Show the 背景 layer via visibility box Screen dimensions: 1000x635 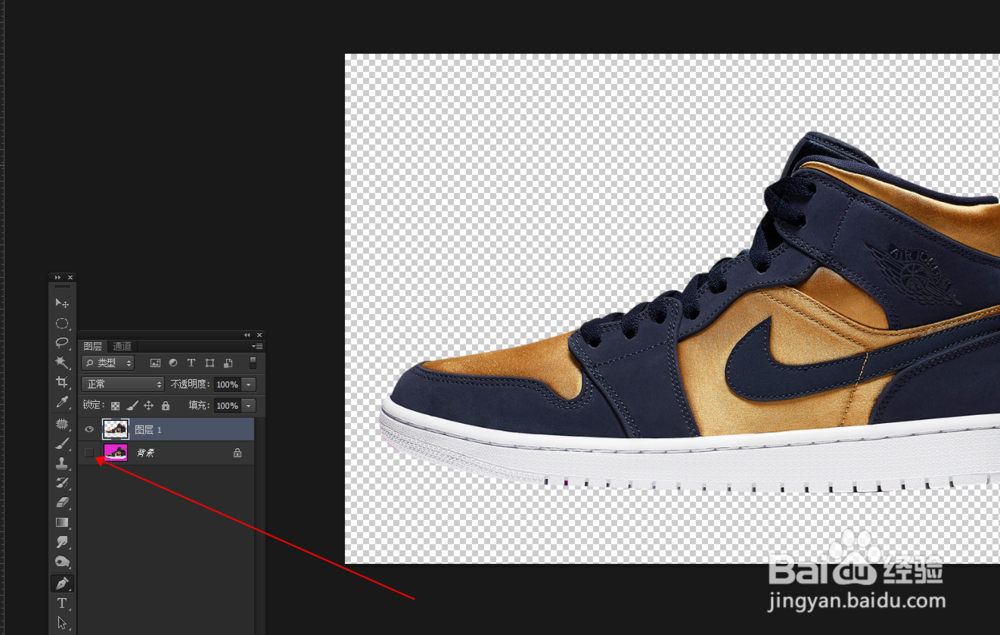pyautogui.click(x=89, y=452)
